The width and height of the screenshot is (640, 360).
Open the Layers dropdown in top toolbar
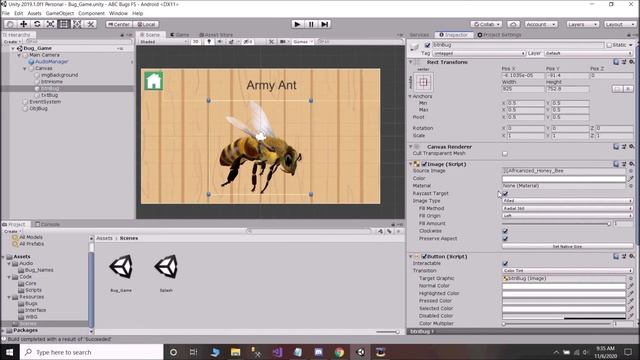tap(582, 24)
